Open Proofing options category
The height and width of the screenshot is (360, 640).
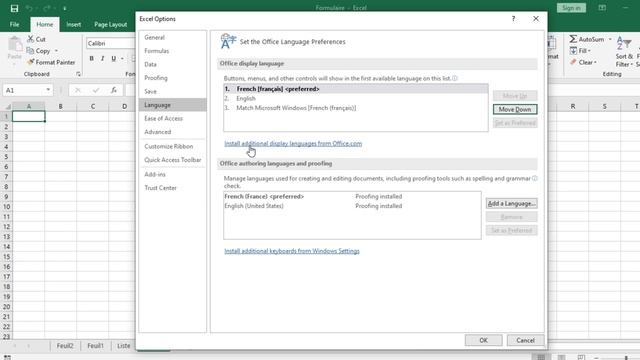click(x=172, y=78)
